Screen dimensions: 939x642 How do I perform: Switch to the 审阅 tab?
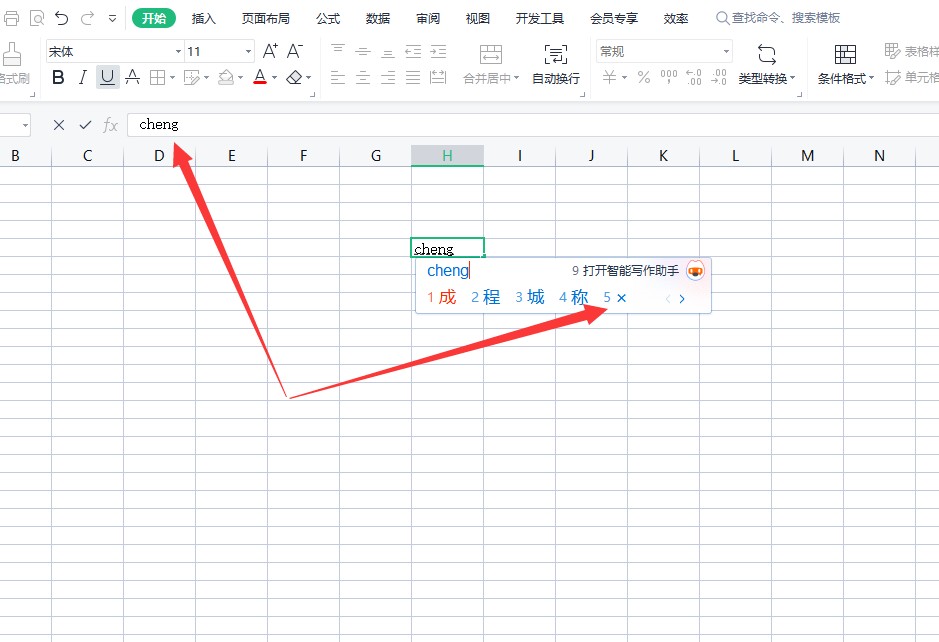[x=428, y=19]
